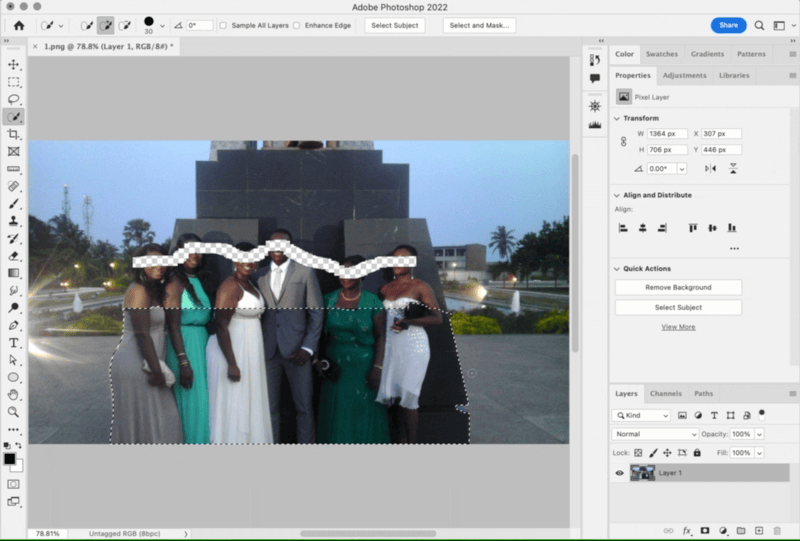Choose New Selection mode icon

point(87,26)
